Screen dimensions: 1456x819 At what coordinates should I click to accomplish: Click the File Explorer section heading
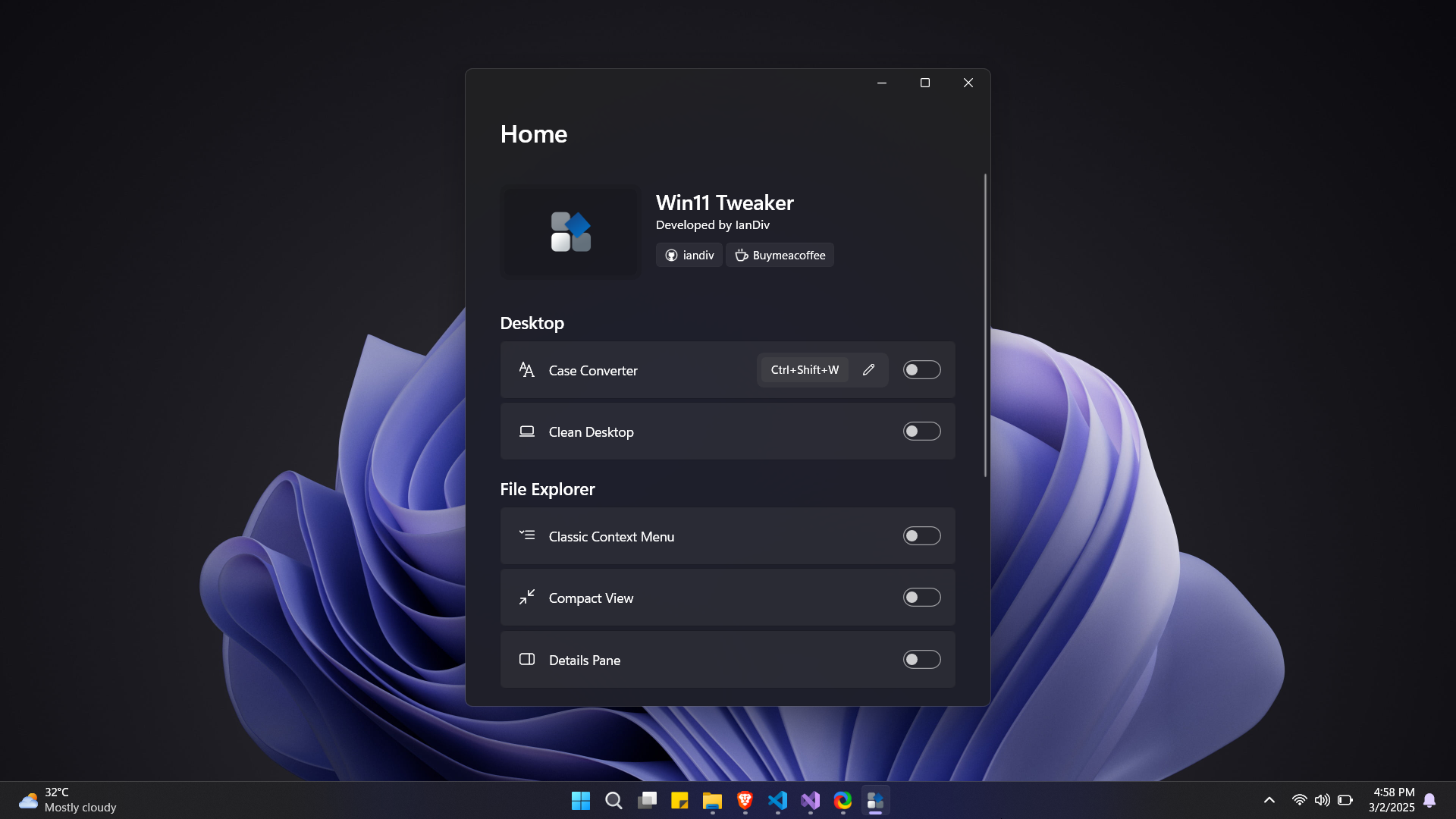click(x=547, y=489)
